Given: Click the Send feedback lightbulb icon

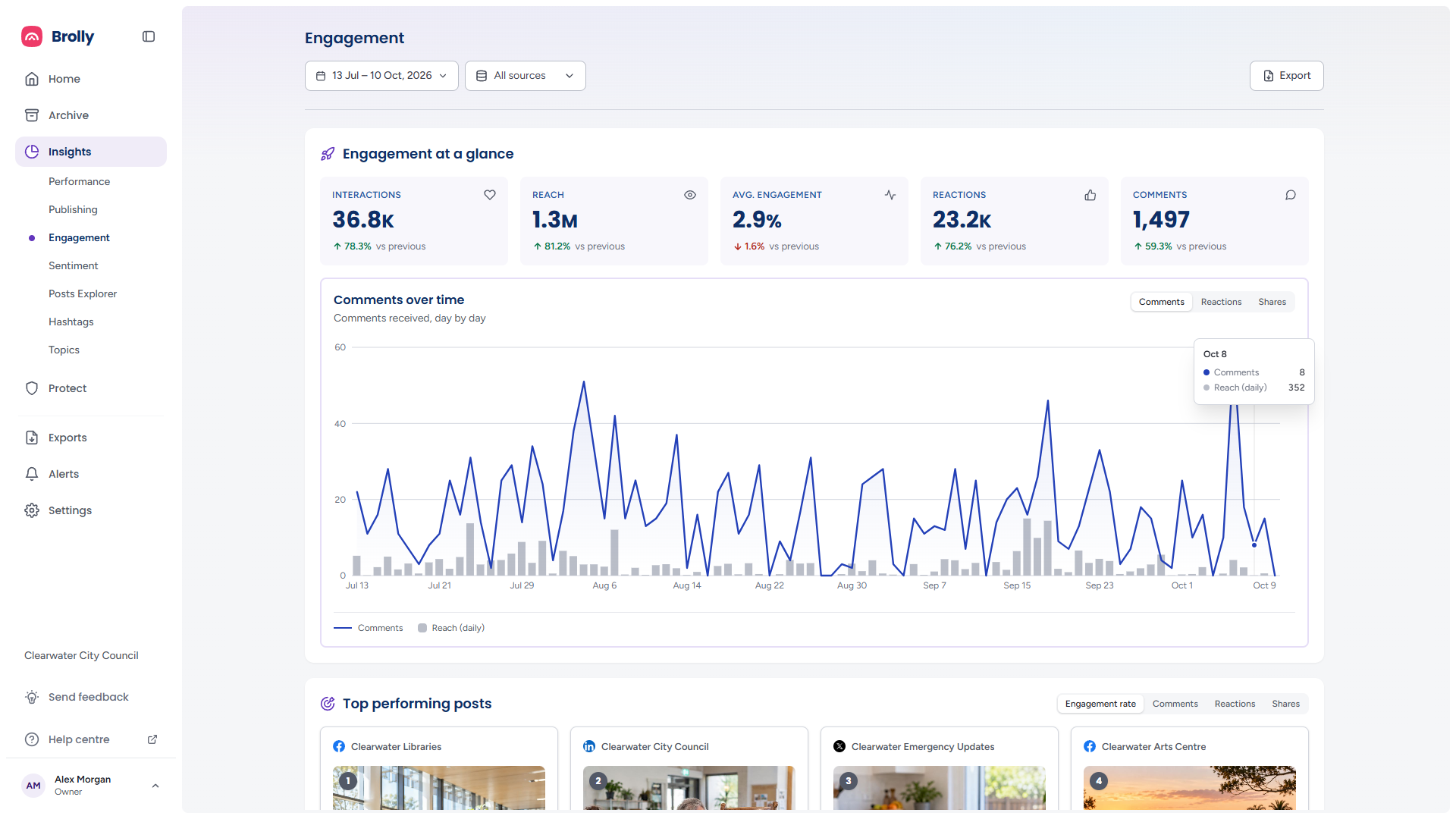Looking at the screenshot, I should (32, 697).
